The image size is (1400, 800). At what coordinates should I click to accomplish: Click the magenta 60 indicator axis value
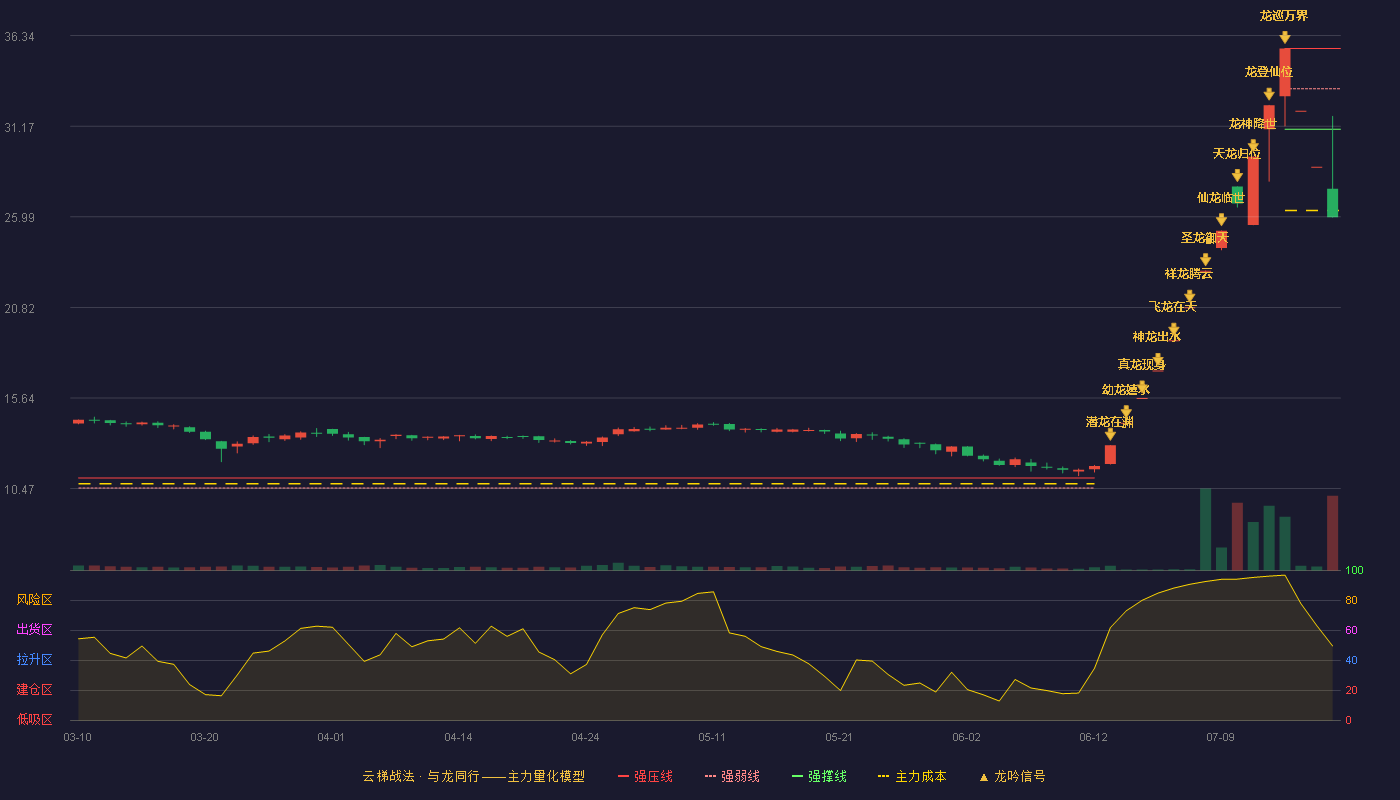[1352, 630]
